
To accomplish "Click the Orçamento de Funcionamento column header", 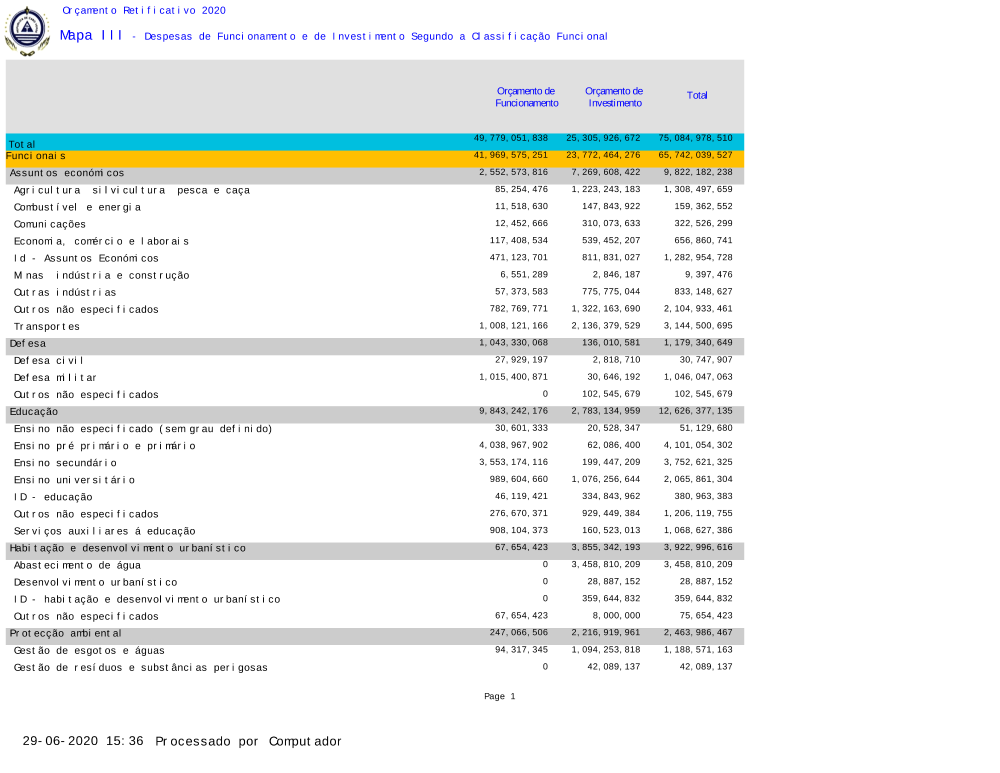I will (526, 97).
